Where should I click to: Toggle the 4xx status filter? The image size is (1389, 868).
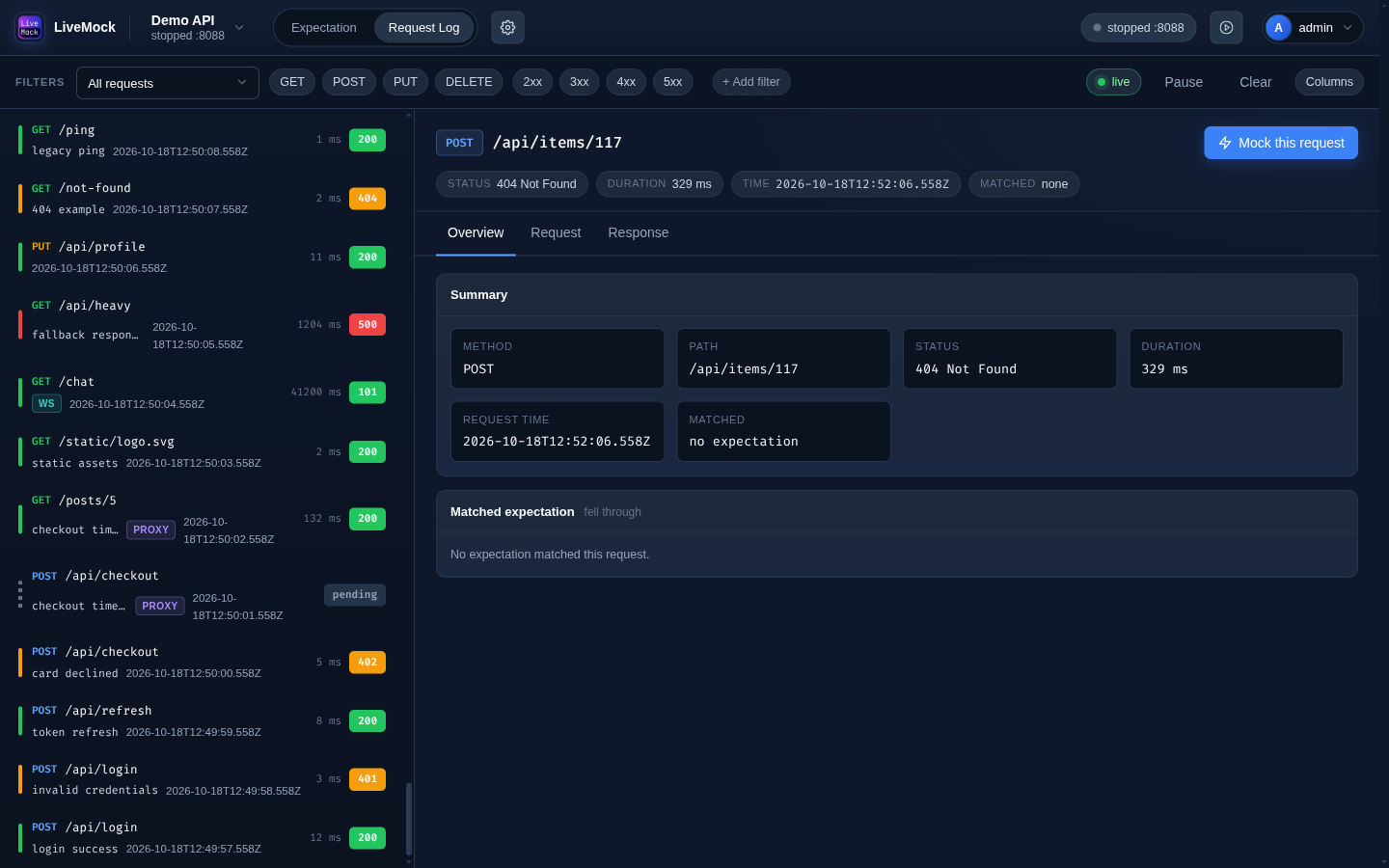[626, 82]
